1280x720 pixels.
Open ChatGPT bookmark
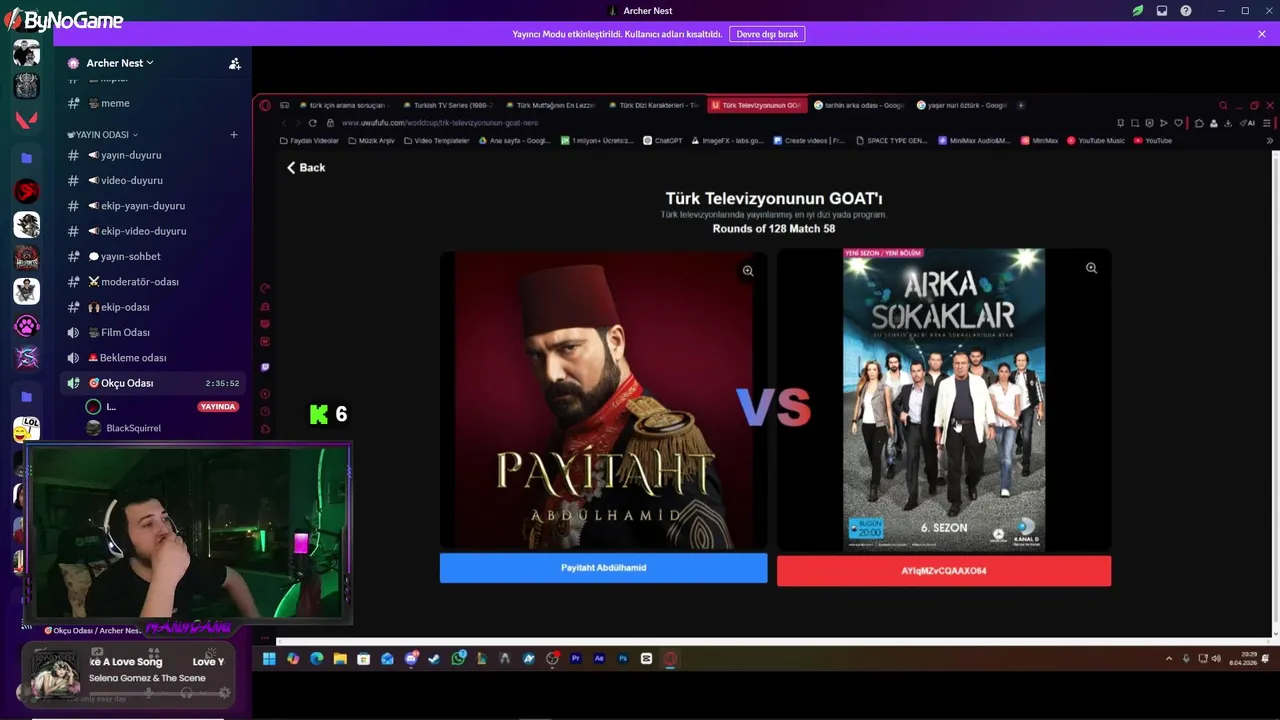point(662,141)
